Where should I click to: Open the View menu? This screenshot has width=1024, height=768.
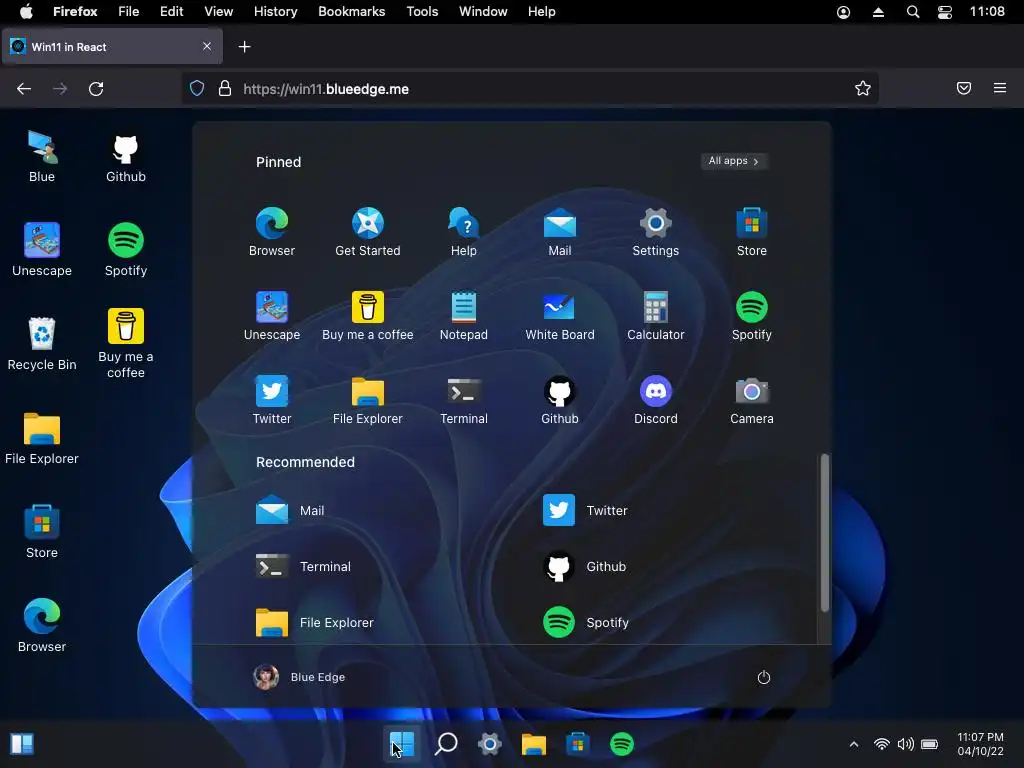[x=218, y=12]
